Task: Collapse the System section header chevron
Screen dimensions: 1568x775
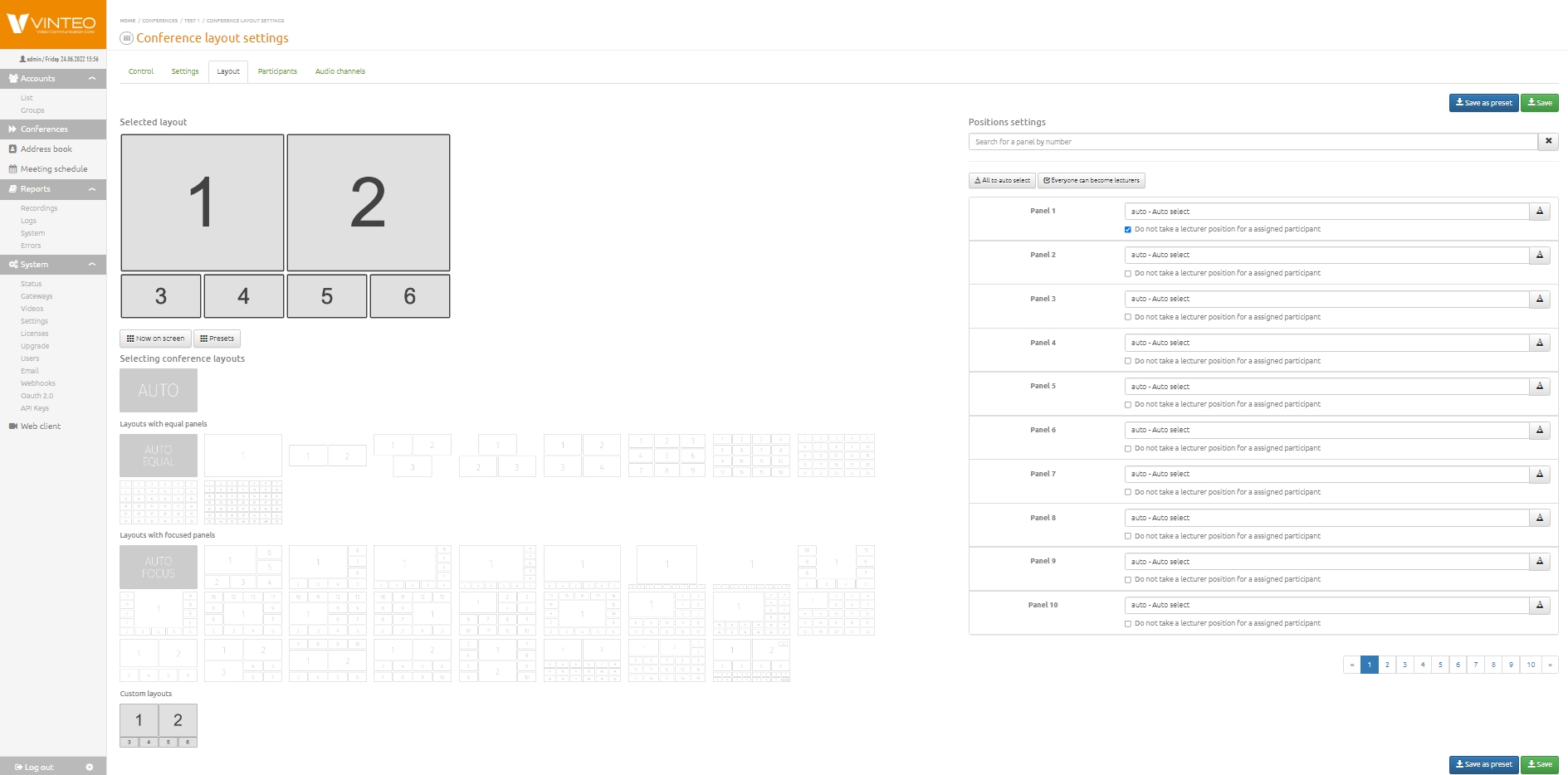Action: [x=92, y=265]
